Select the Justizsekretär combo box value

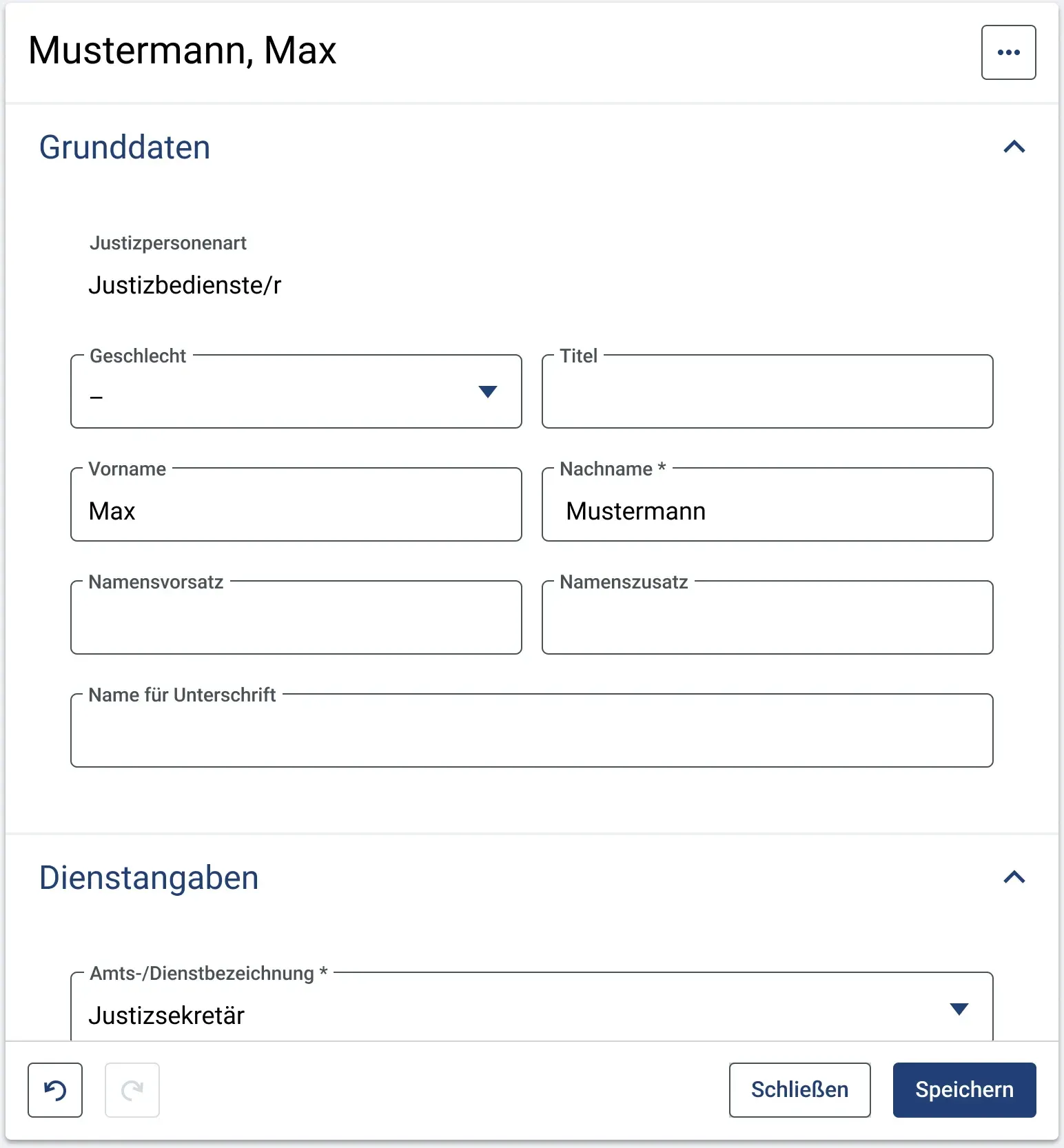pos(532,1007)
